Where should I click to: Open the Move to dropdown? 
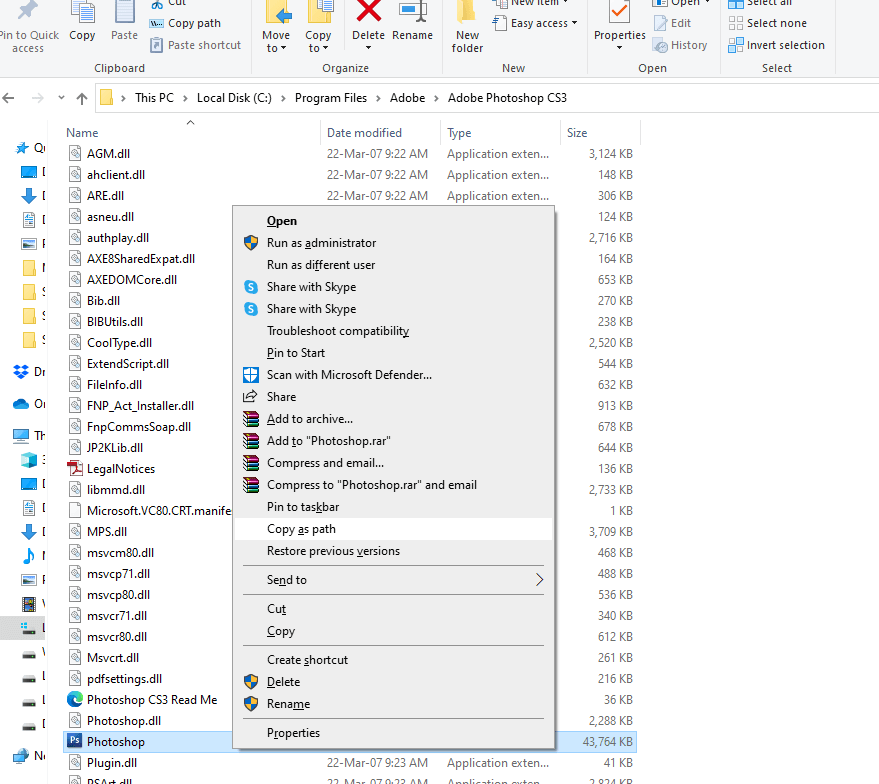pos(276,42)
